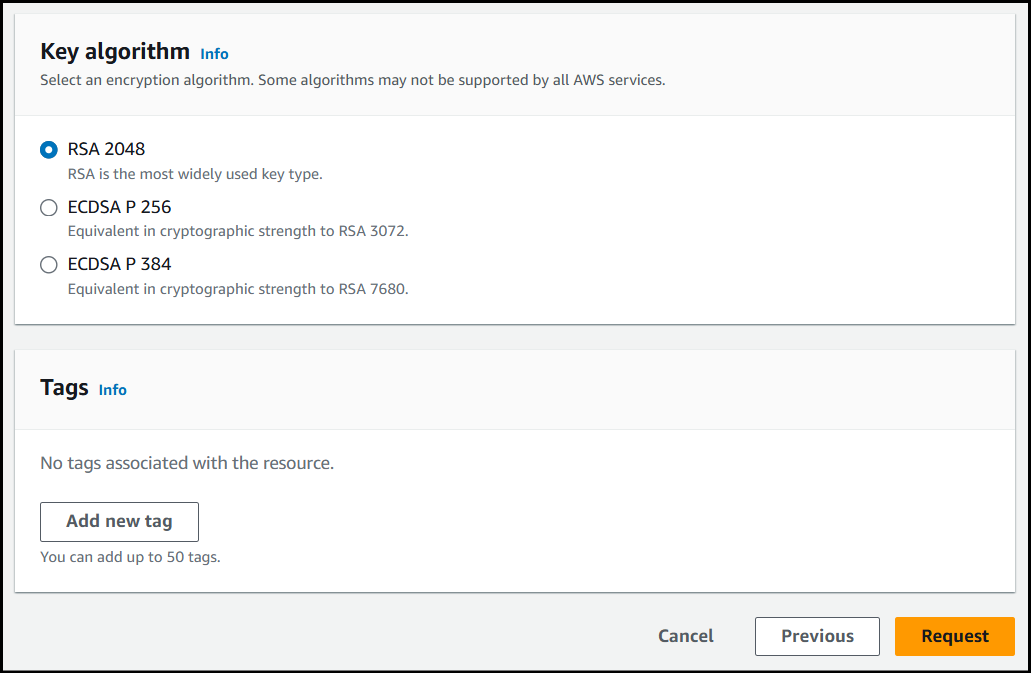Open the Info link beside Key algorithm

[x=214, y=54]
